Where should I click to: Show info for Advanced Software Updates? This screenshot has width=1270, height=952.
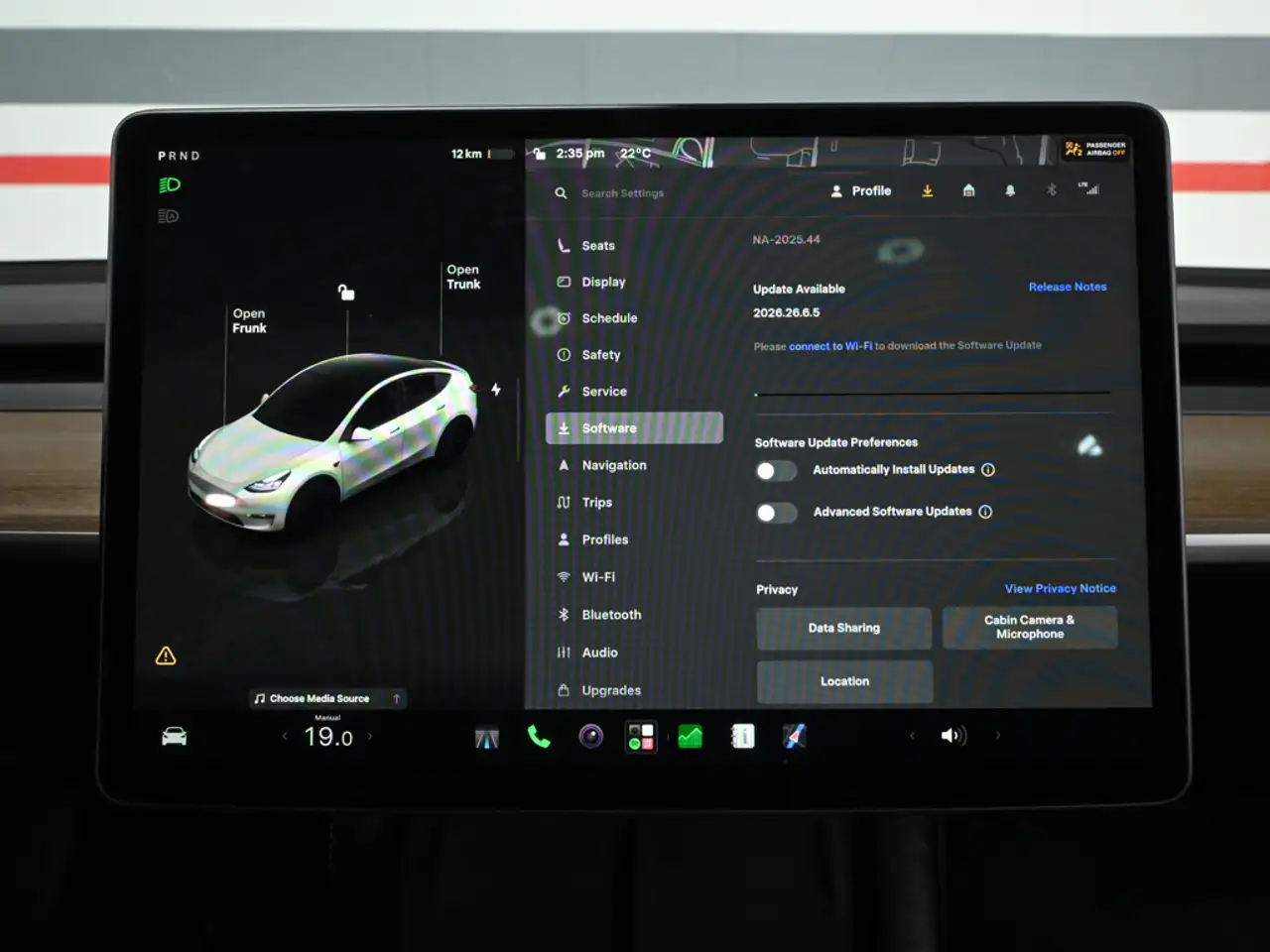tap(985, 512)
